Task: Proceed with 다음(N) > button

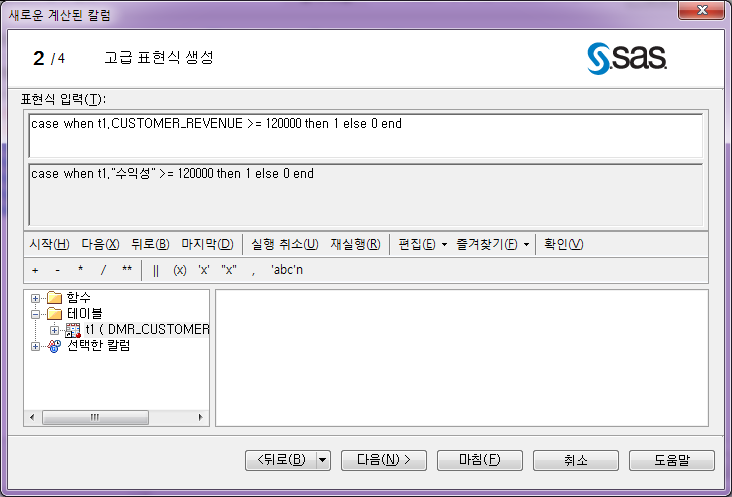Action: [x=384, y=461]
